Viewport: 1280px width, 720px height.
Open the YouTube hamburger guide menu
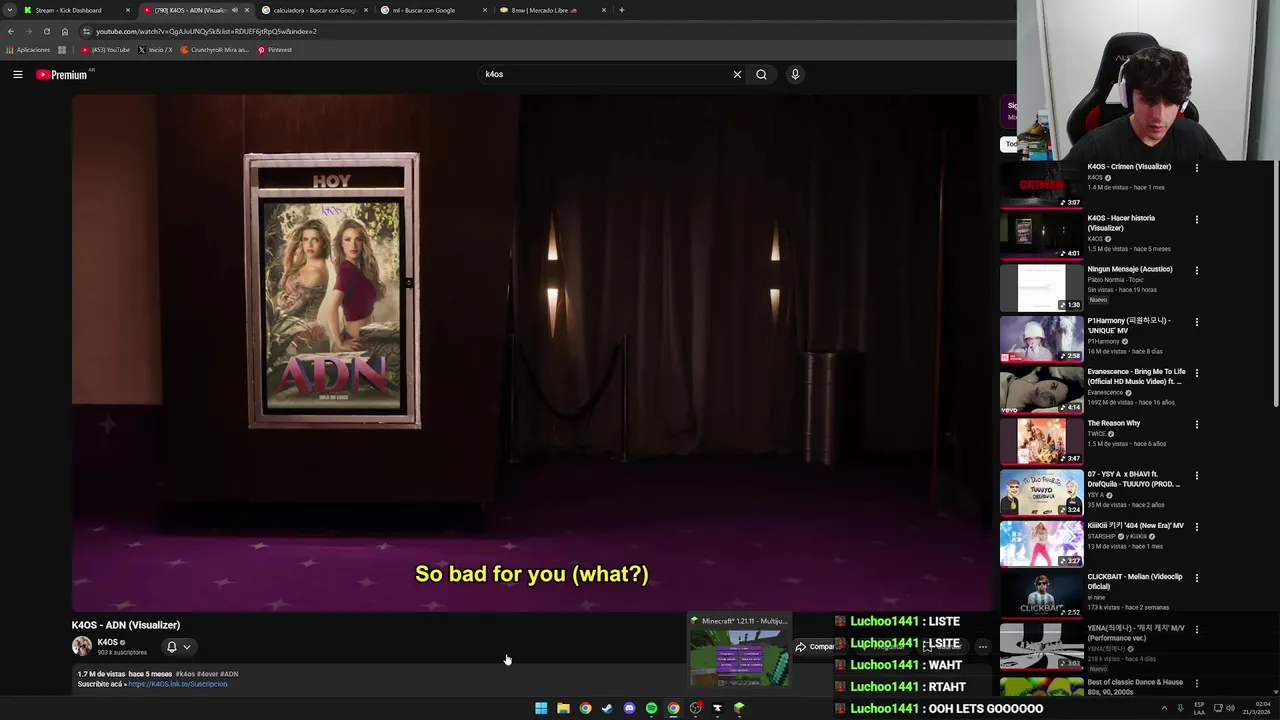pos(17,74)
